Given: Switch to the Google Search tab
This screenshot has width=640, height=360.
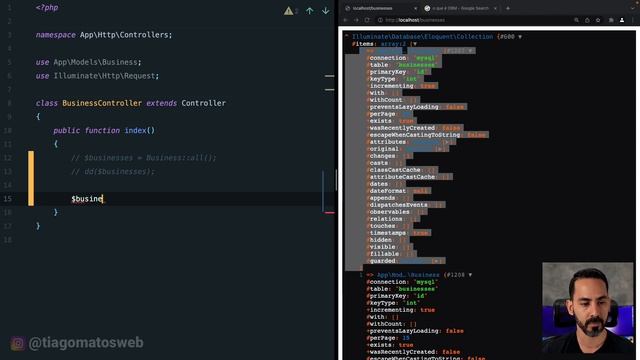Looking at the screenshot, I should 460,8.
